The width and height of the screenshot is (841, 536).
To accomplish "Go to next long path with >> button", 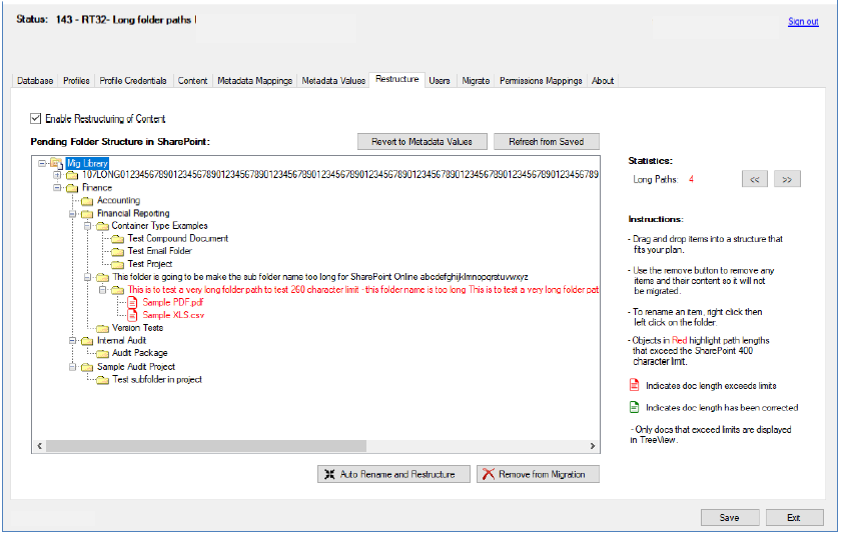I will click(787, 179).
